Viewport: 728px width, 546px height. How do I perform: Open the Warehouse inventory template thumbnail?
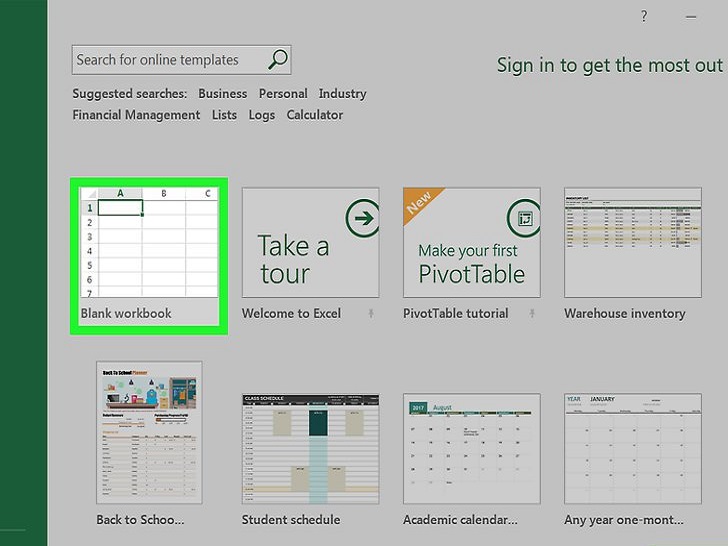tap(633, 242)
